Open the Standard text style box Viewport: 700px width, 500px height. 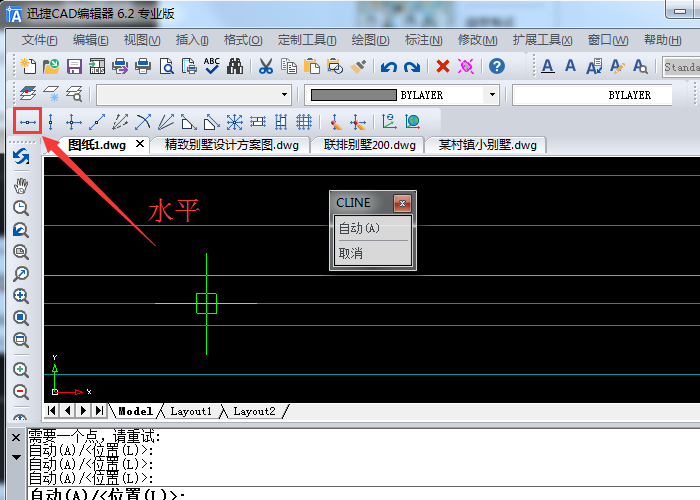point(681,67)
